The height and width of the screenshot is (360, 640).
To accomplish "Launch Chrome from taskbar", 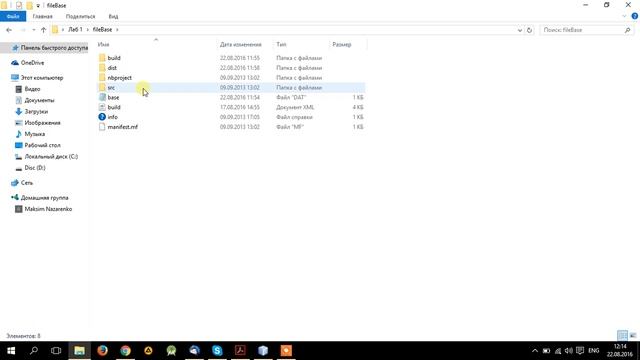I will pyautogui.click(x=125, y=351).
